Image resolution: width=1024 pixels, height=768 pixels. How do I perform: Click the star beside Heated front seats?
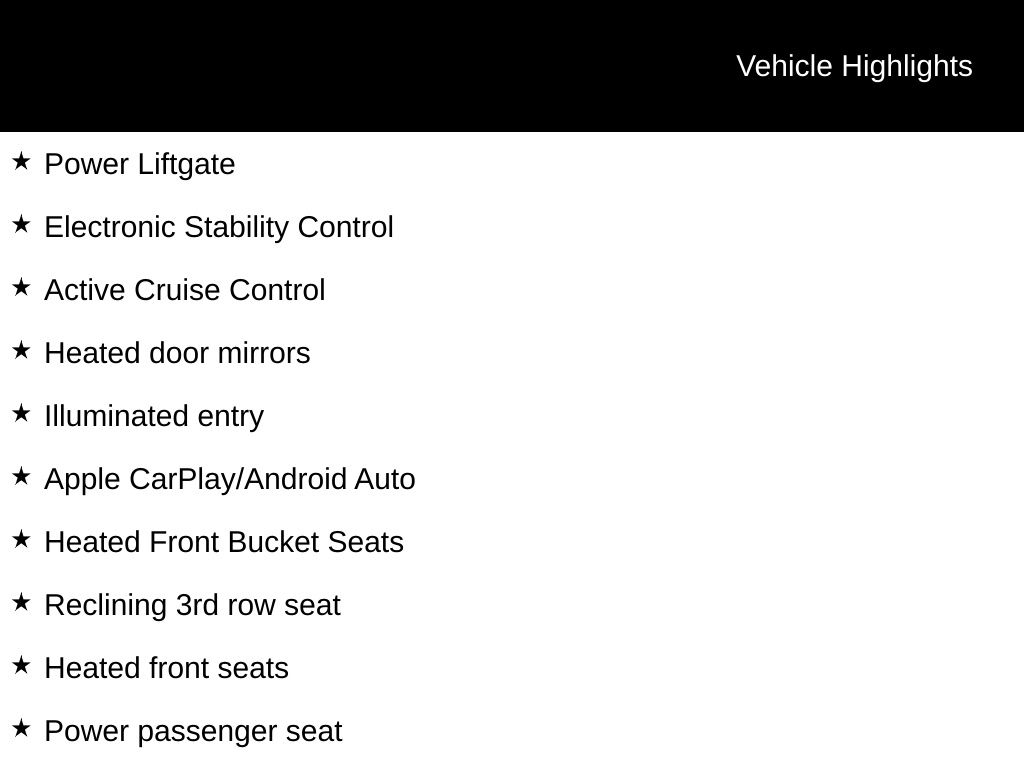point(21,665)
